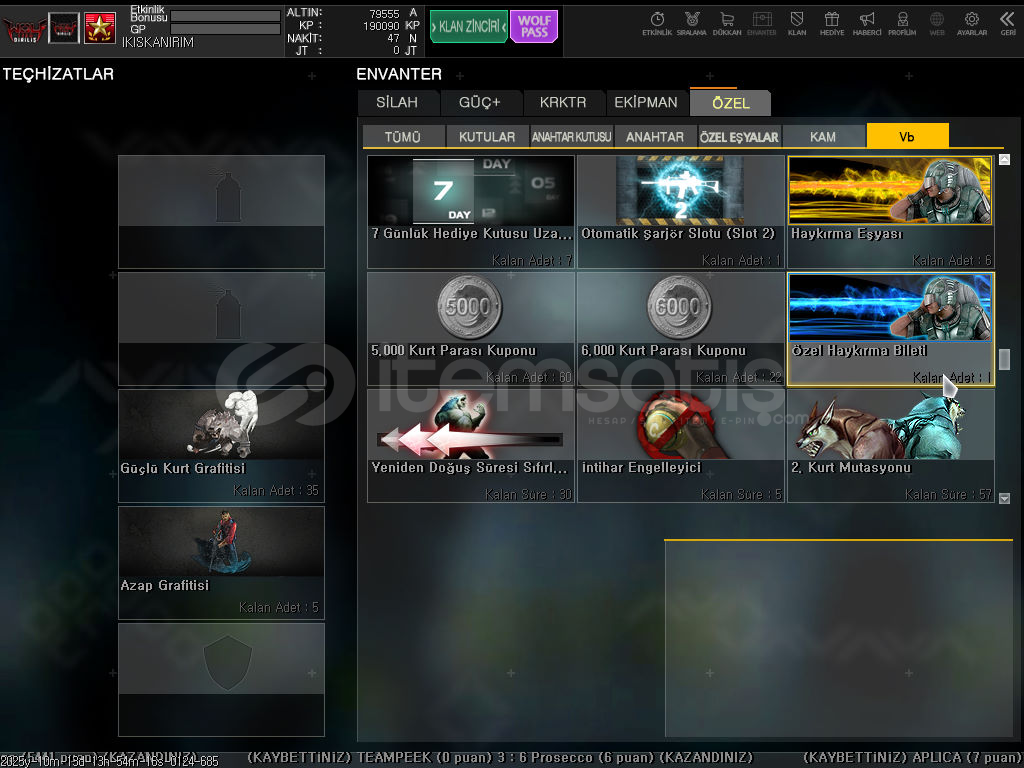Select the Özel Haykırma Bileti item
The width and height of the screenshot is (1024, 768).
click(x=891, y=328)
